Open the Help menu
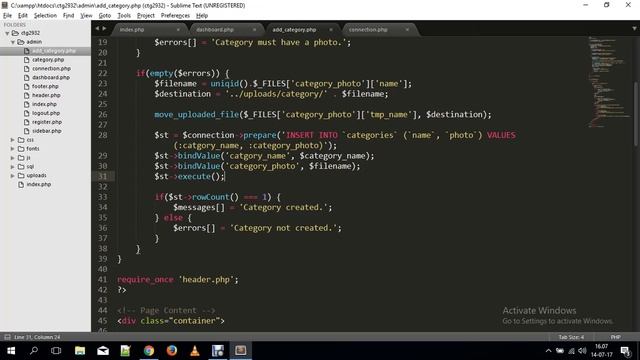The image size is (640, 360). pos(202,16)
